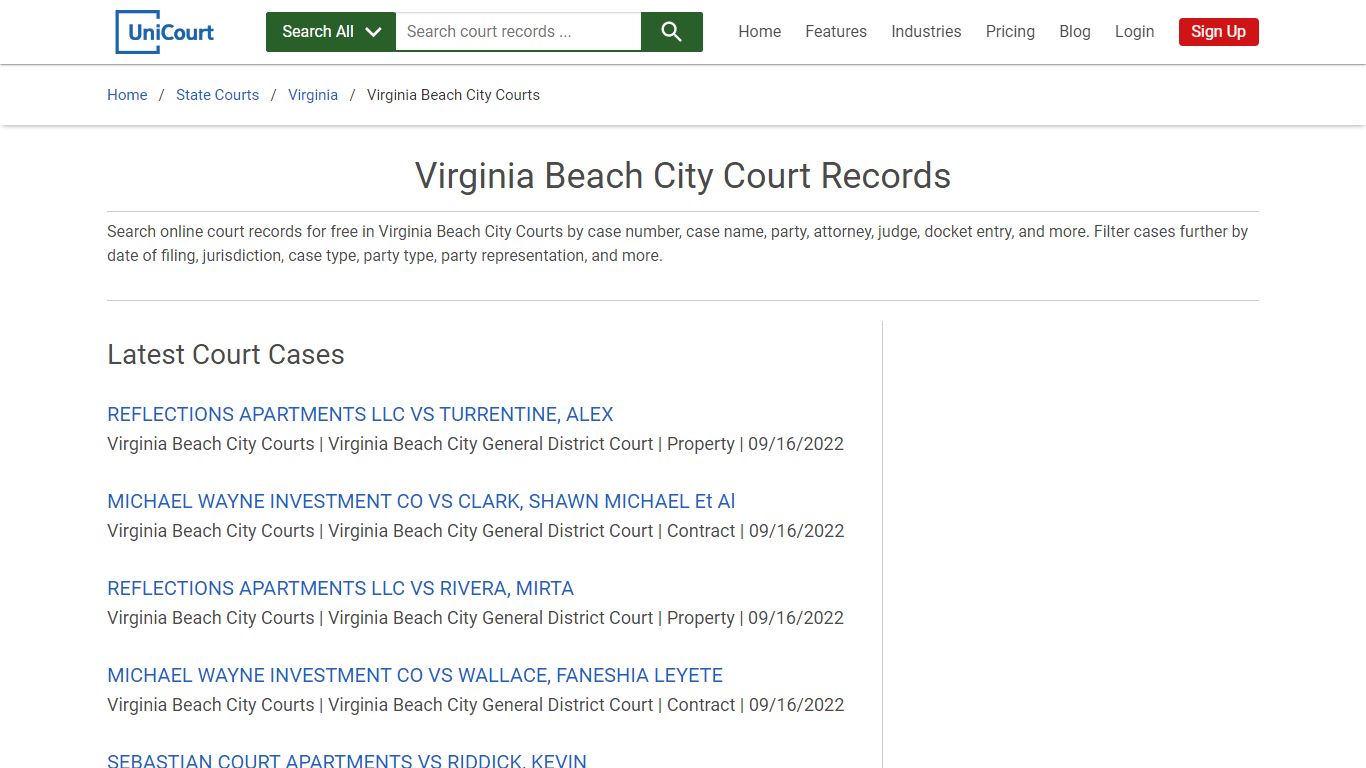Image resolution: width=1366 pixels, height=768 pixels.
Task: Select details line under Wallace, Faneshia case
Action: tap(476, 705)
